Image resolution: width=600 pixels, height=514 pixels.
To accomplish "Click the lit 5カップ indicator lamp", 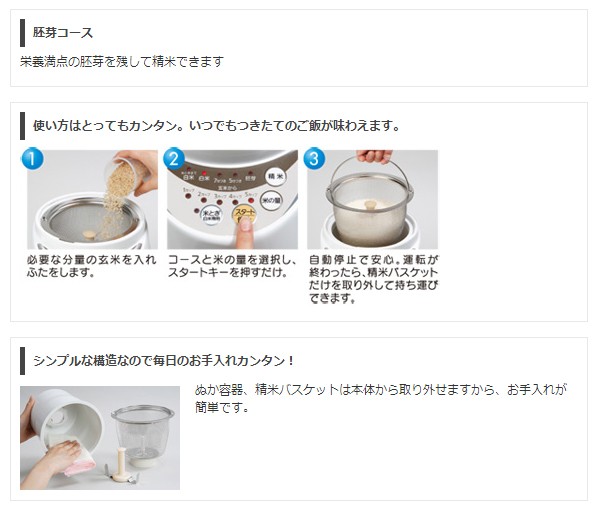I will coord(251,201).
